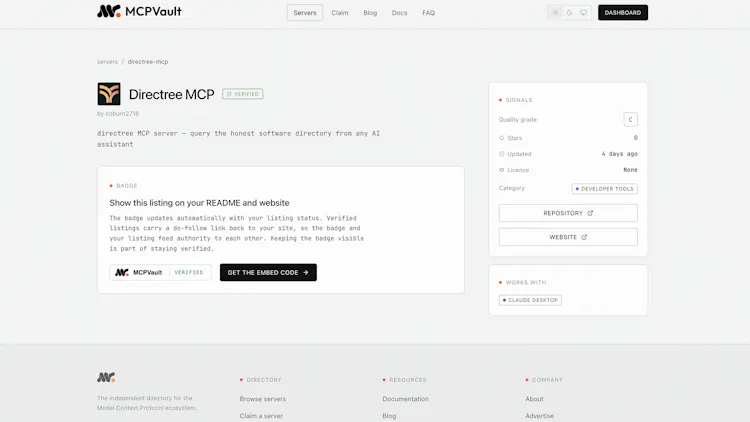The height and width of the screenshot is (422, 750).
Task: Open About footer link
Action: [x=534, y=399]
